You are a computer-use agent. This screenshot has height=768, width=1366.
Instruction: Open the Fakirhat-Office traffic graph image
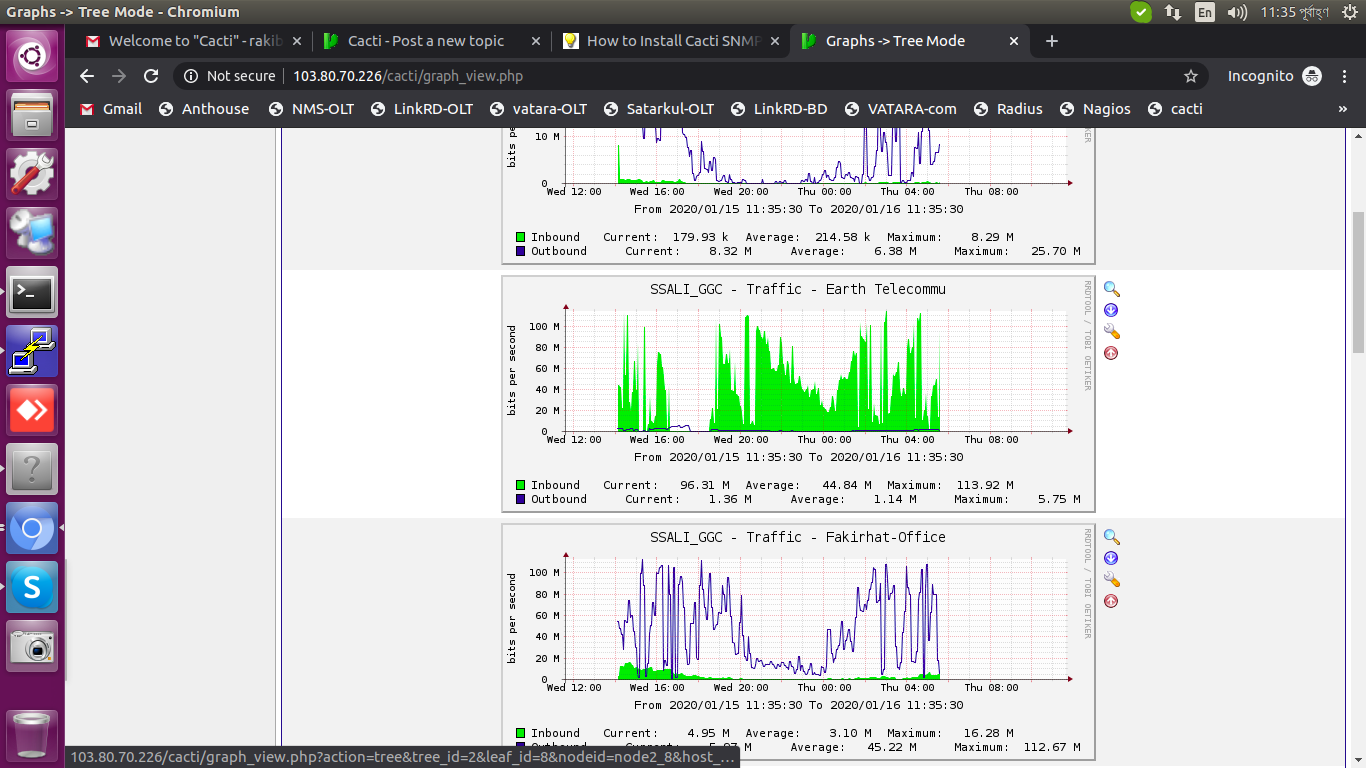coord(798,642)
